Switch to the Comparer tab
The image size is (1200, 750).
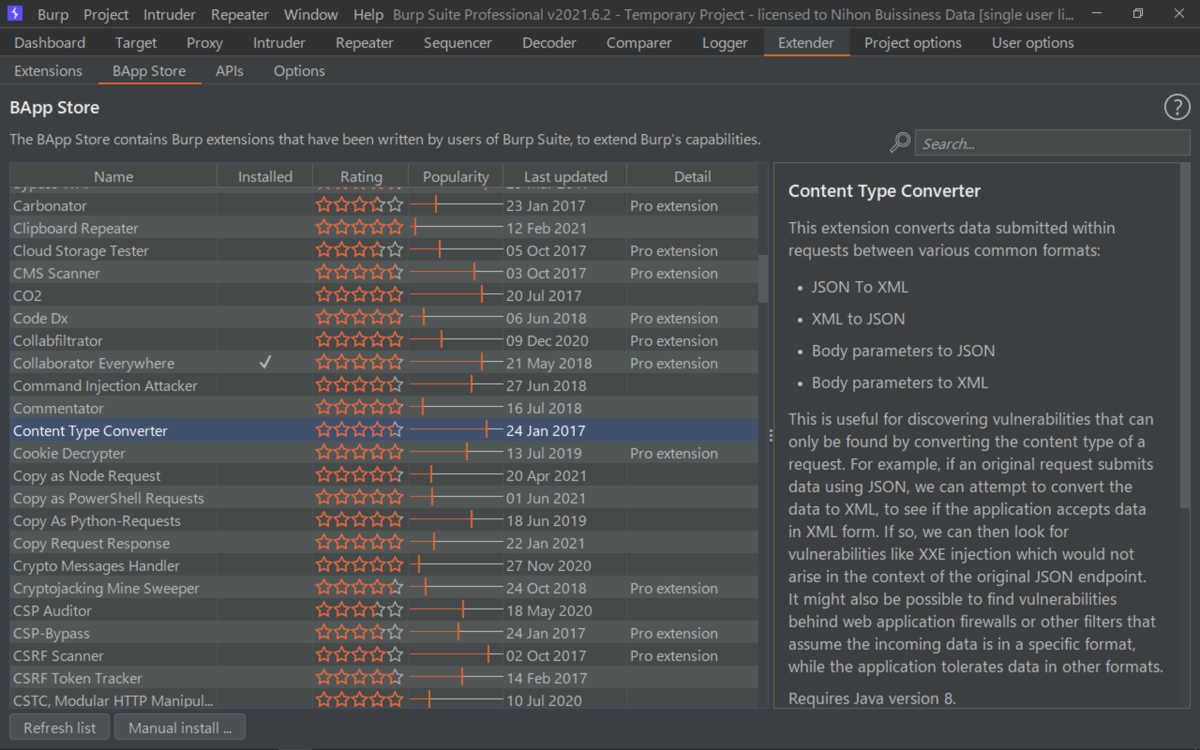(639, 43)
